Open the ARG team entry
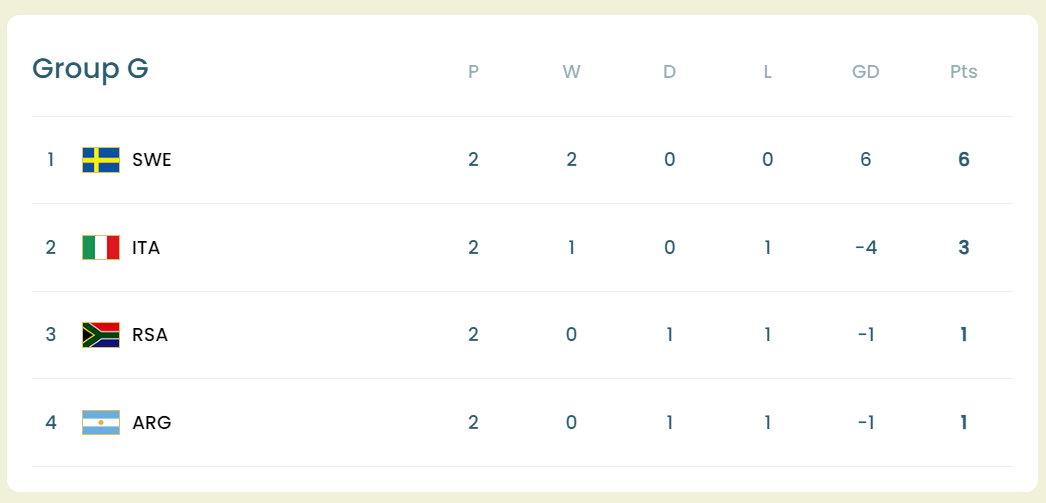The image size is (1046, 503). click(152, 422)
